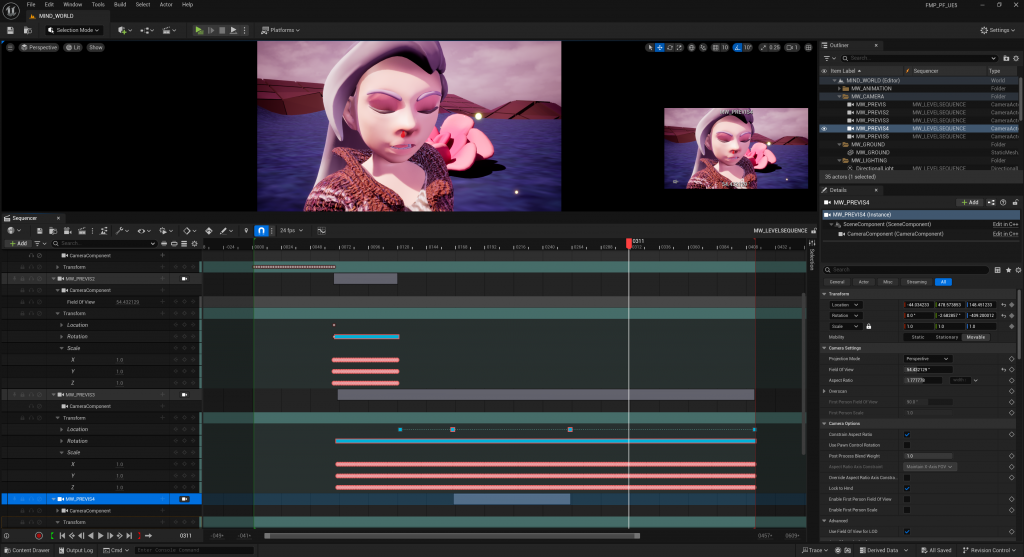Toggle the blue snapping magnet in Sequencer
This screenshot has width=1024, height=557.
click(x=260, y=230)
